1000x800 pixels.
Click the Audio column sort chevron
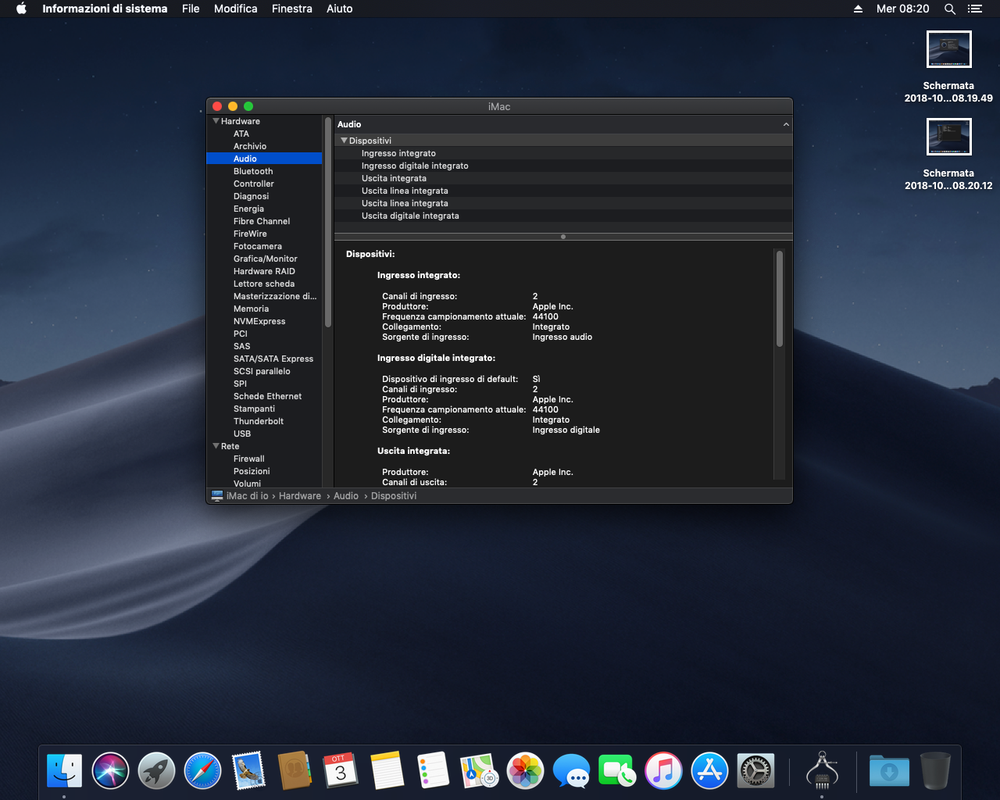coord(786,124)
